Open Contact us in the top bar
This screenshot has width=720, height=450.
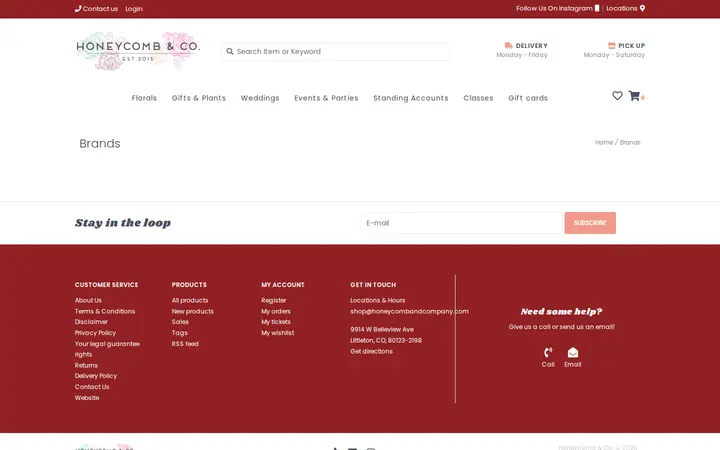[x=96, y=9]
